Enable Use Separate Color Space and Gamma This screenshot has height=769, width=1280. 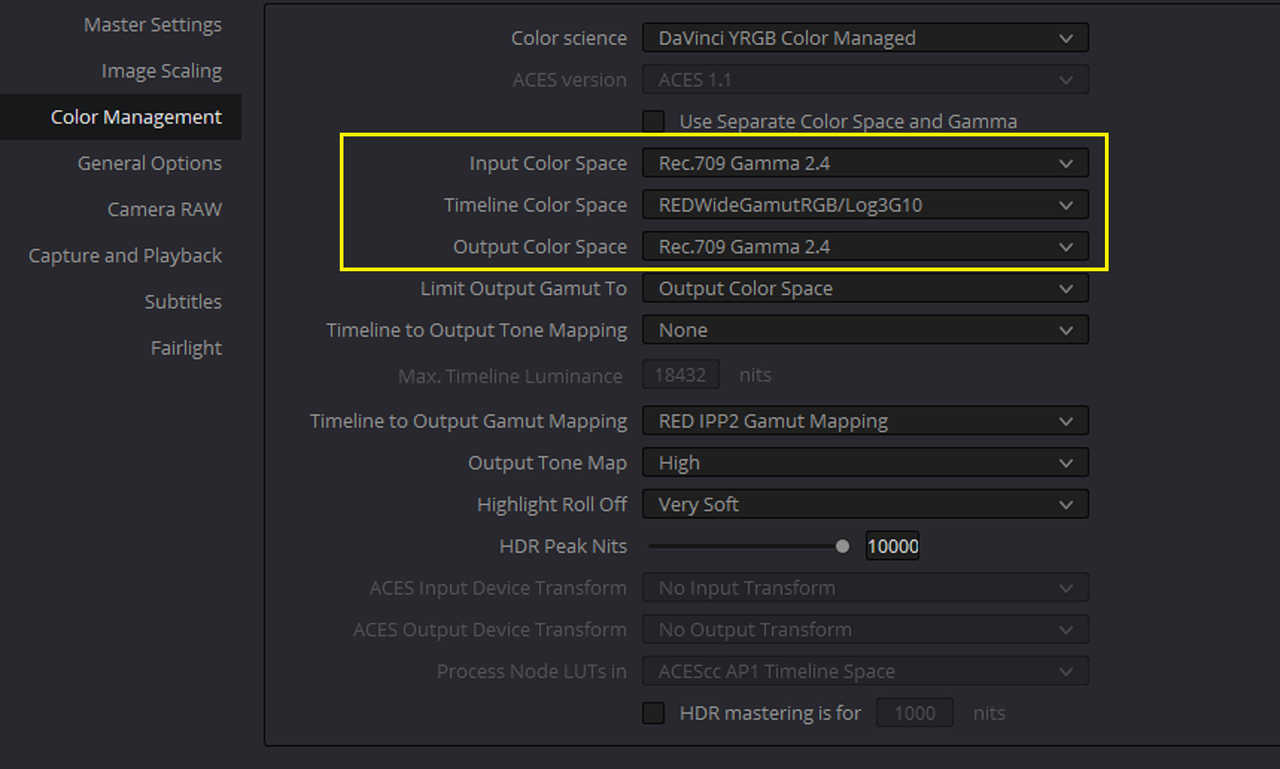tap(653, 122)
